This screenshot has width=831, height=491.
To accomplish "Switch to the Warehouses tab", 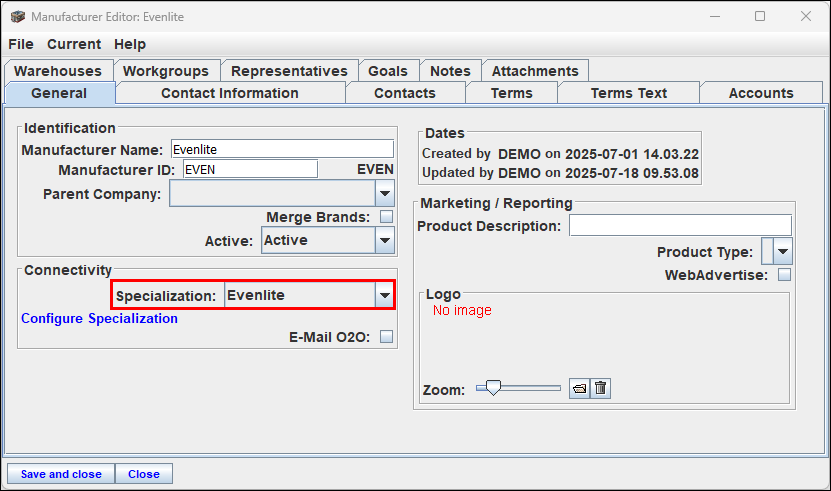I will pos(58,71).
